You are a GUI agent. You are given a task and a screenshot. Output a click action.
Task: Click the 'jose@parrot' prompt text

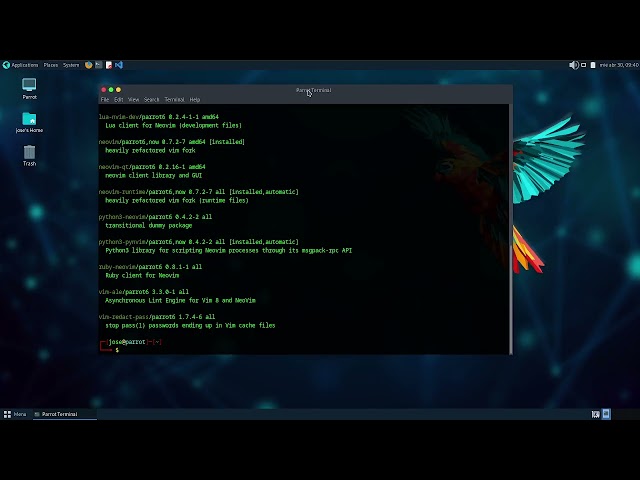(127, 342)
